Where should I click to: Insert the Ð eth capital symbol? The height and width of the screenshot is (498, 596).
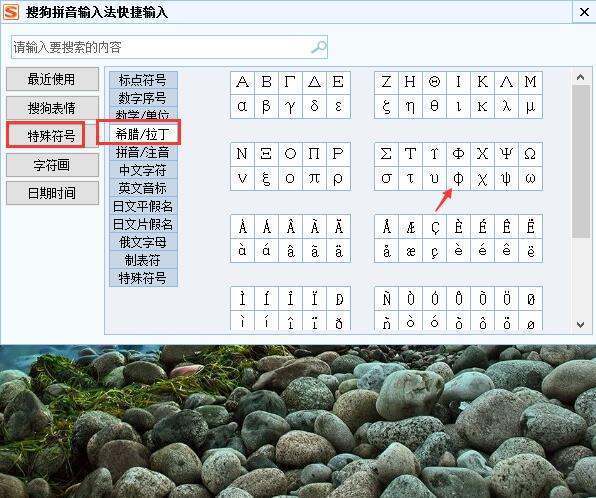point(338,299)
